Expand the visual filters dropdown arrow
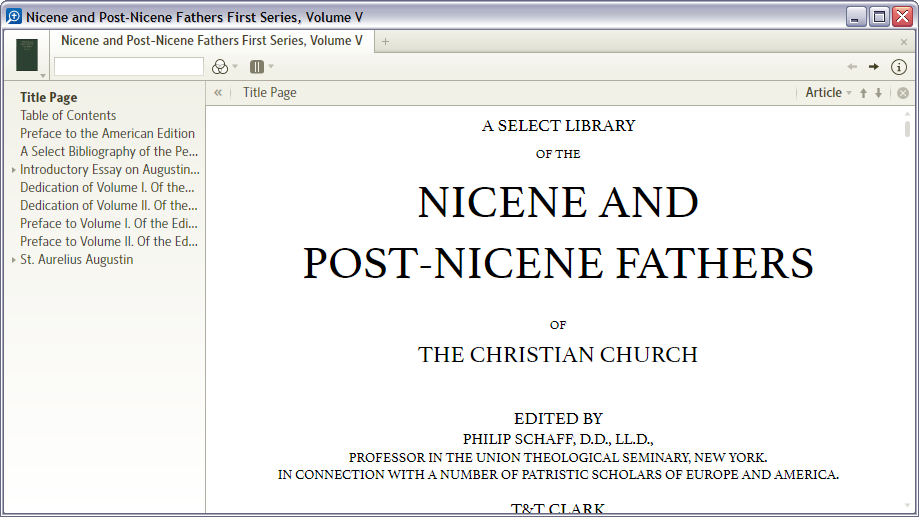 (x=235, y=66)
